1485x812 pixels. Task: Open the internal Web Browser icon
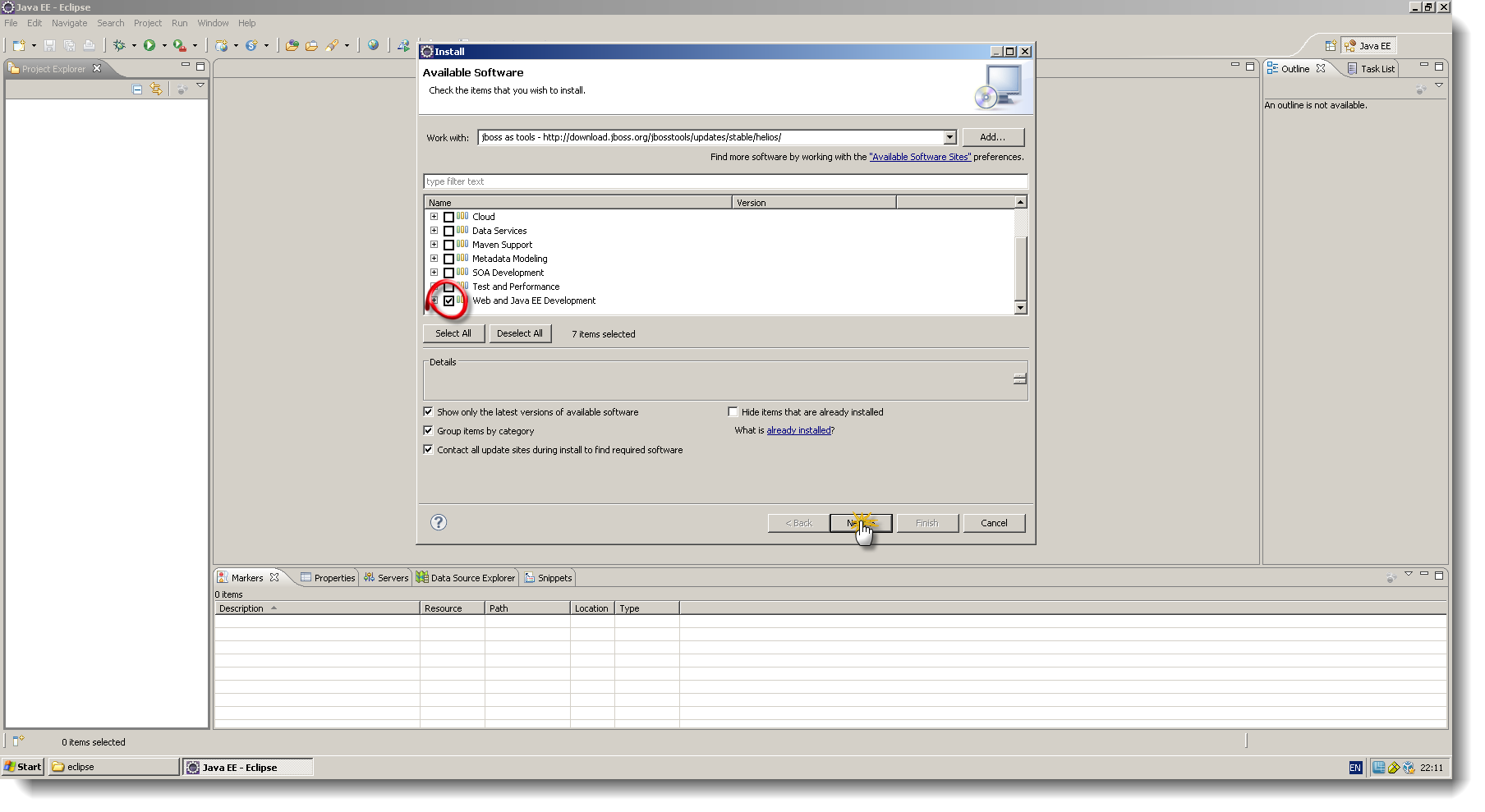[x=373, y=46]
